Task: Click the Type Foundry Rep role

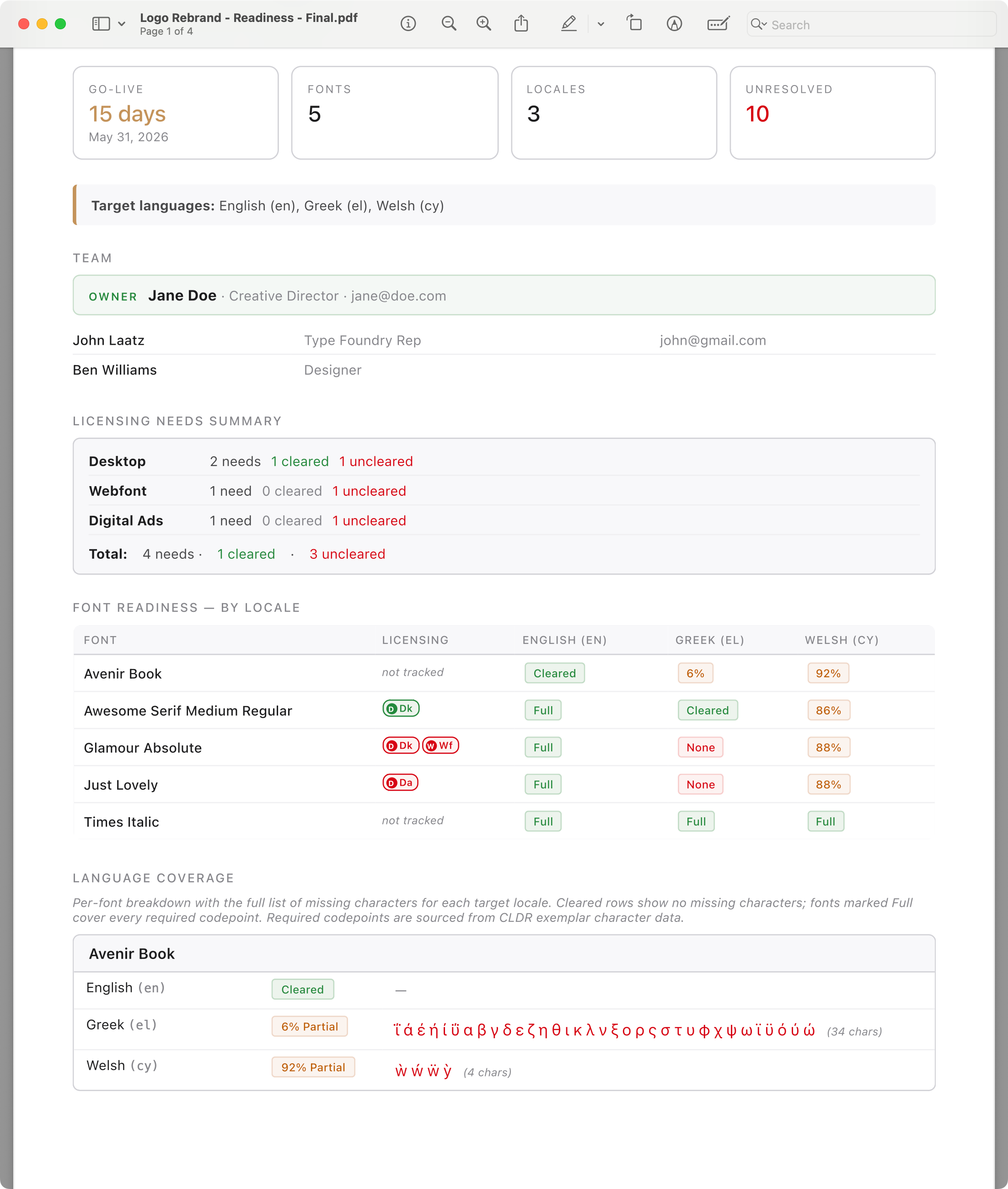Action: (362, 341)
